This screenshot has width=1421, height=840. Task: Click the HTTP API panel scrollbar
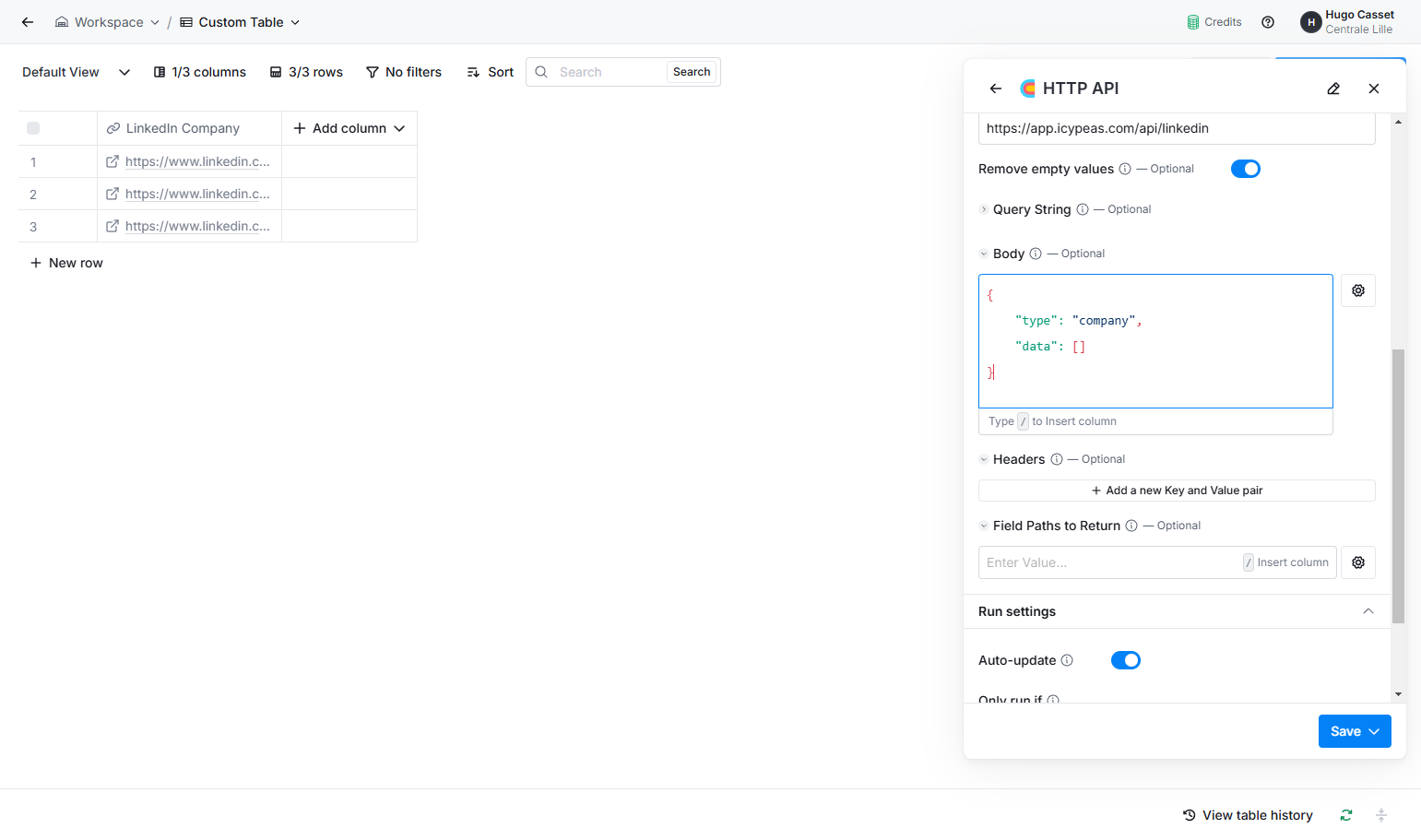point(1398,486)
